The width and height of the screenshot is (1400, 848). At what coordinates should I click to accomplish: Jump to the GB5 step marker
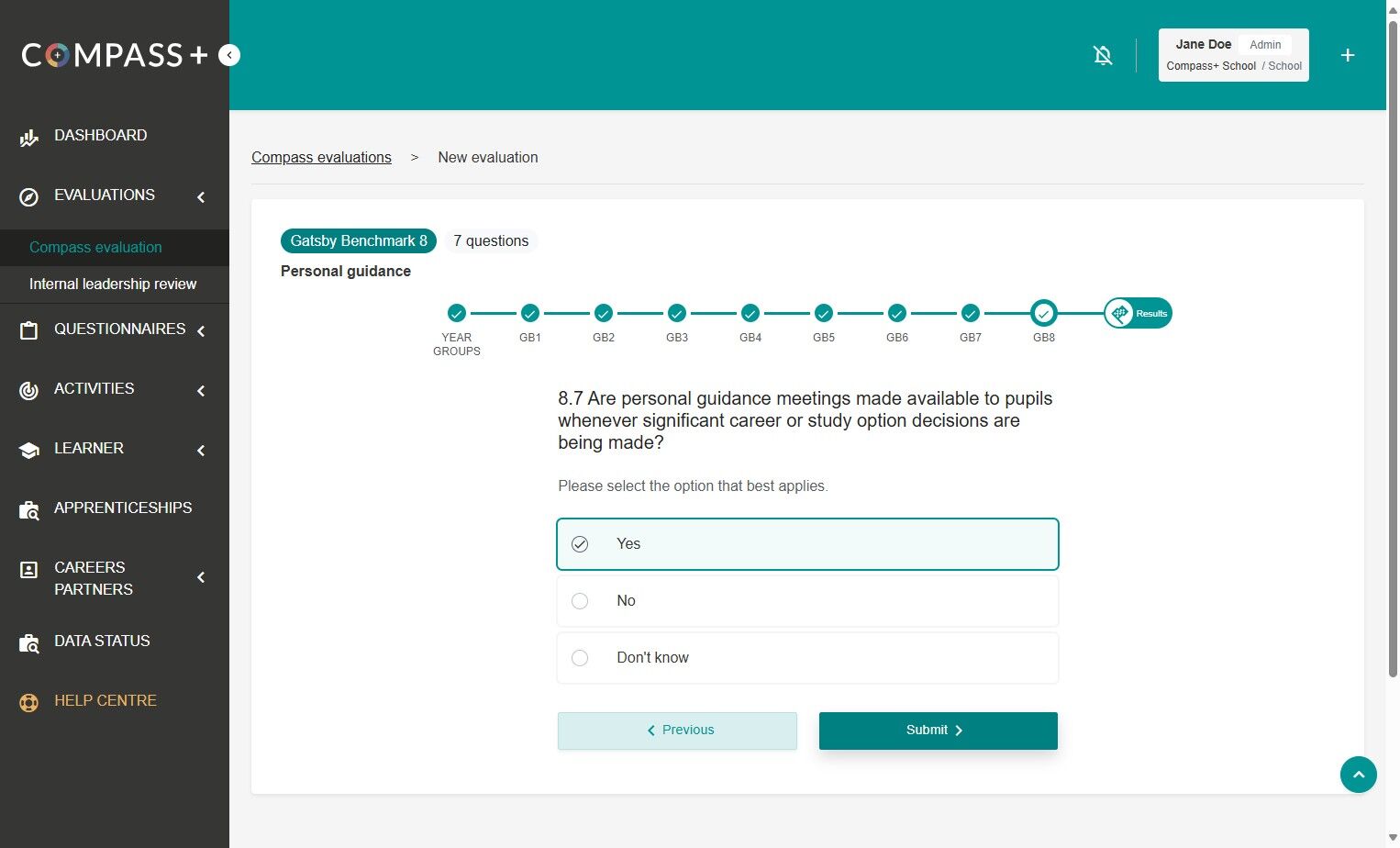click(824, 313)
